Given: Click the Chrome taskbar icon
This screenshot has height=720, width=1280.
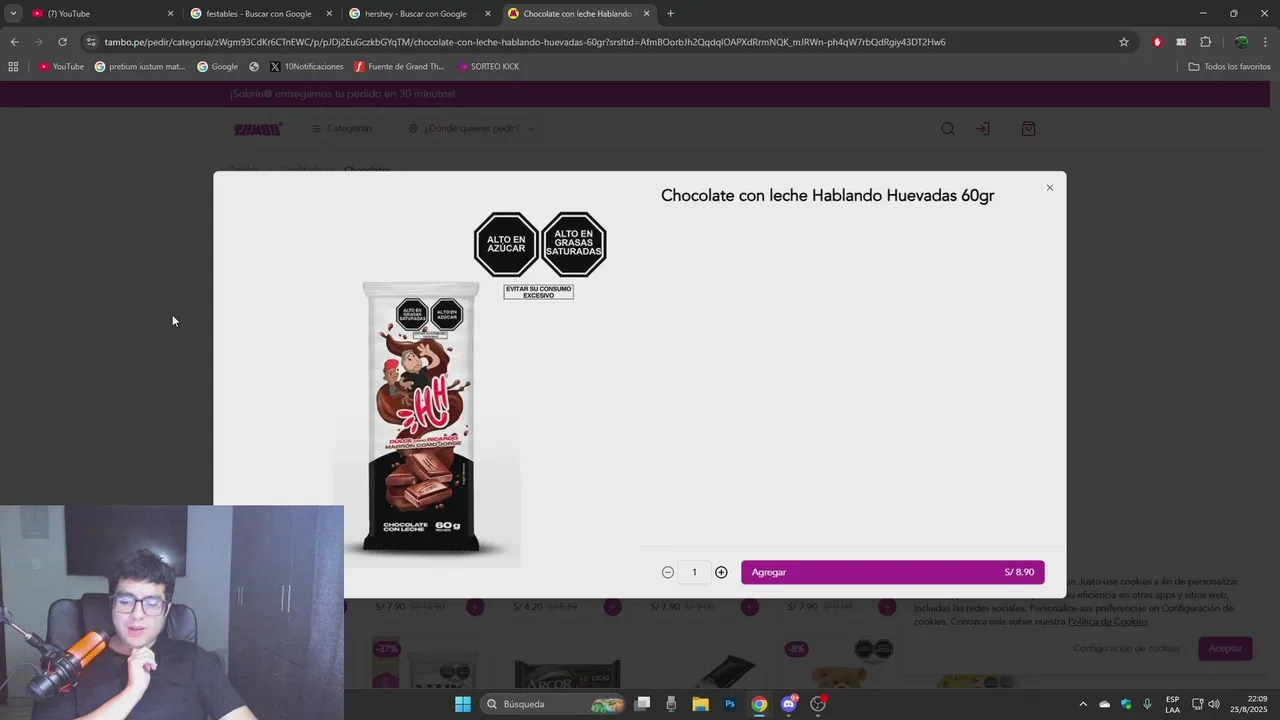Looking at the screenshot, I should (x=759, y=704).
